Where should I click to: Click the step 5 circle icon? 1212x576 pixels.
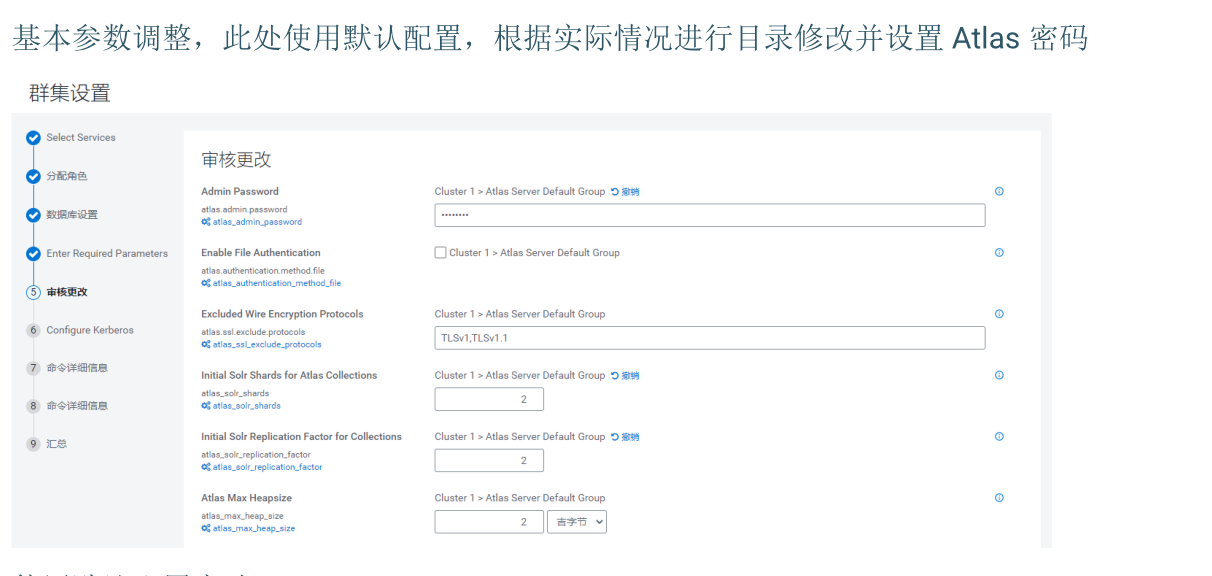(x=33, y=292)
